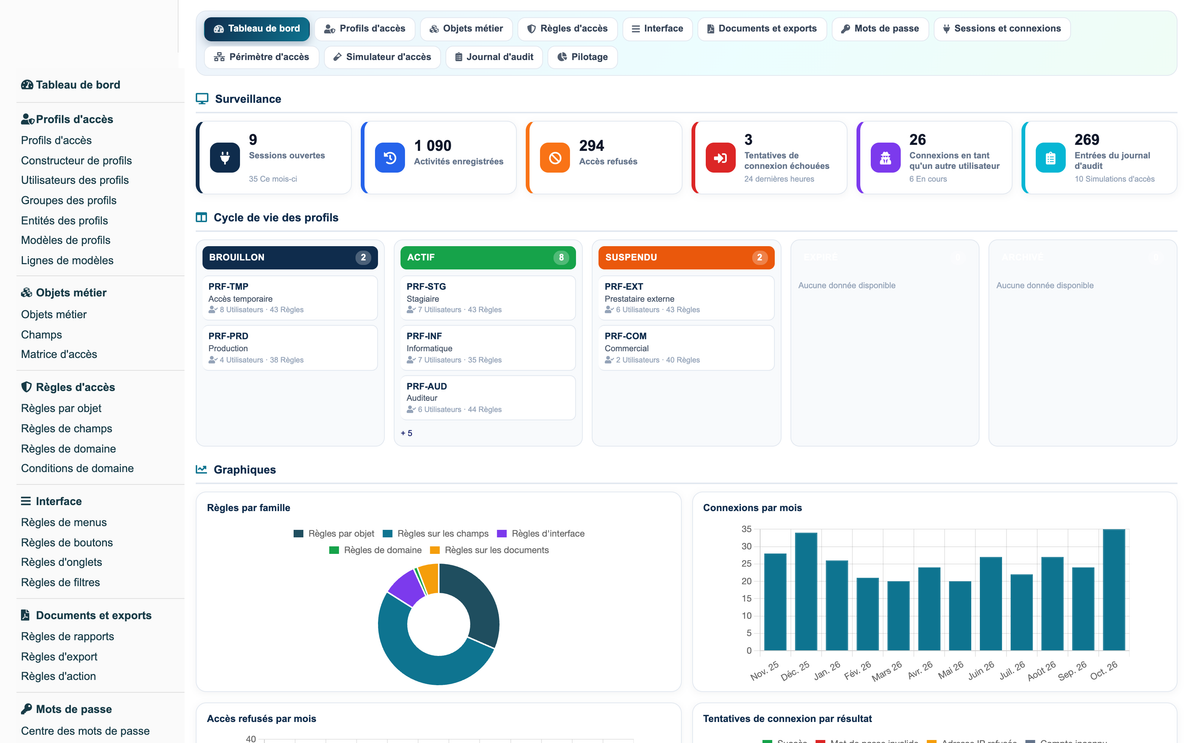
Task: Click the clipboard icon on Entrées du journal d'audit
Action: (1051, 158)
